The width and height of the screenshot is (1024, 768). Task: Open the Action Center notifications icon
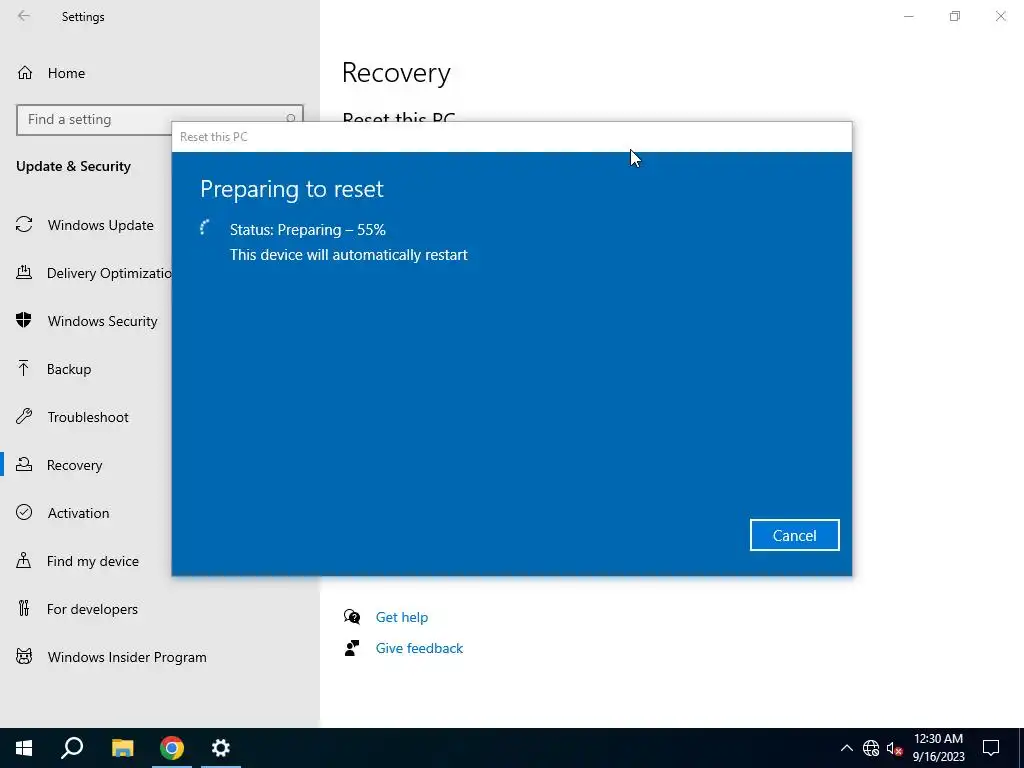991,748
